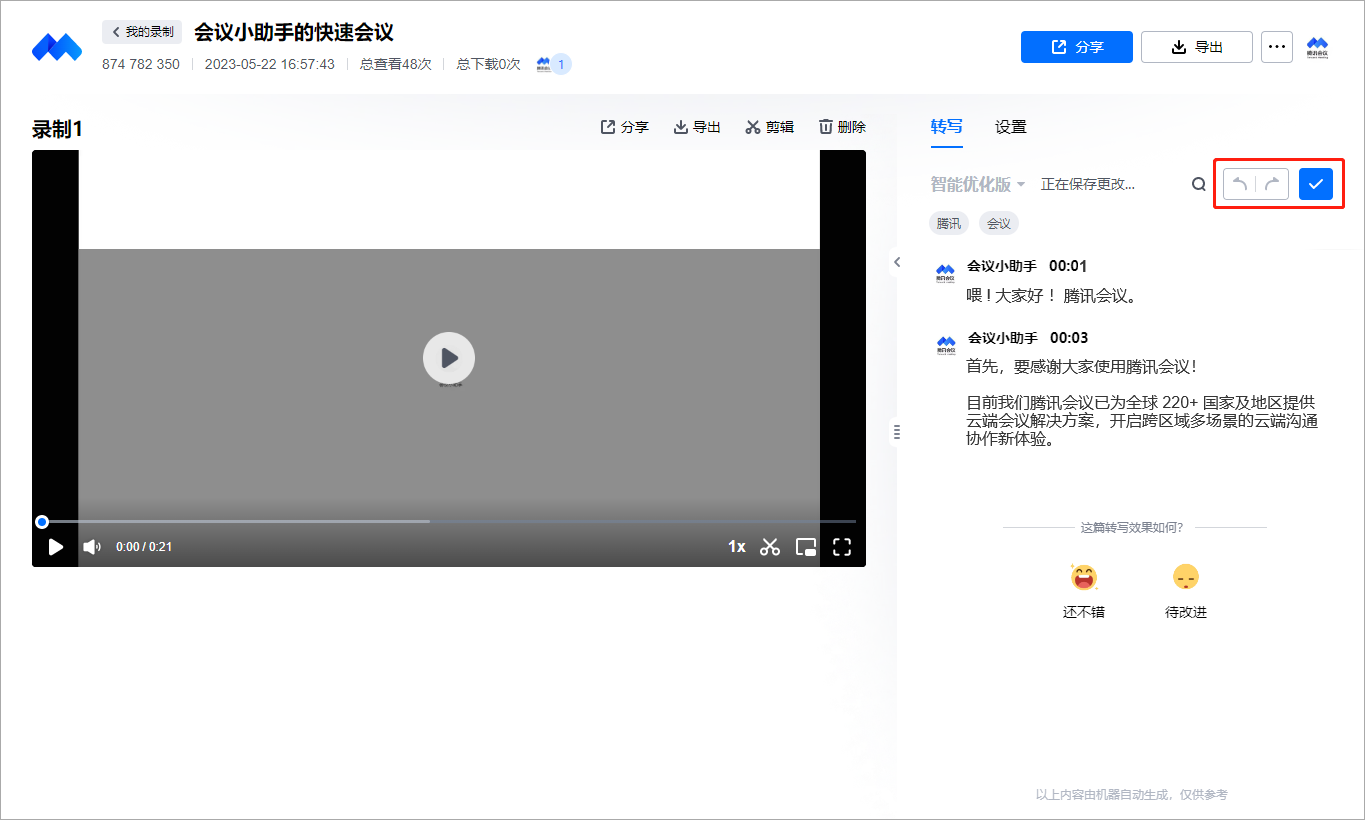Click 总查看48次 view count

pyautogui.click(x=396, y=64)
